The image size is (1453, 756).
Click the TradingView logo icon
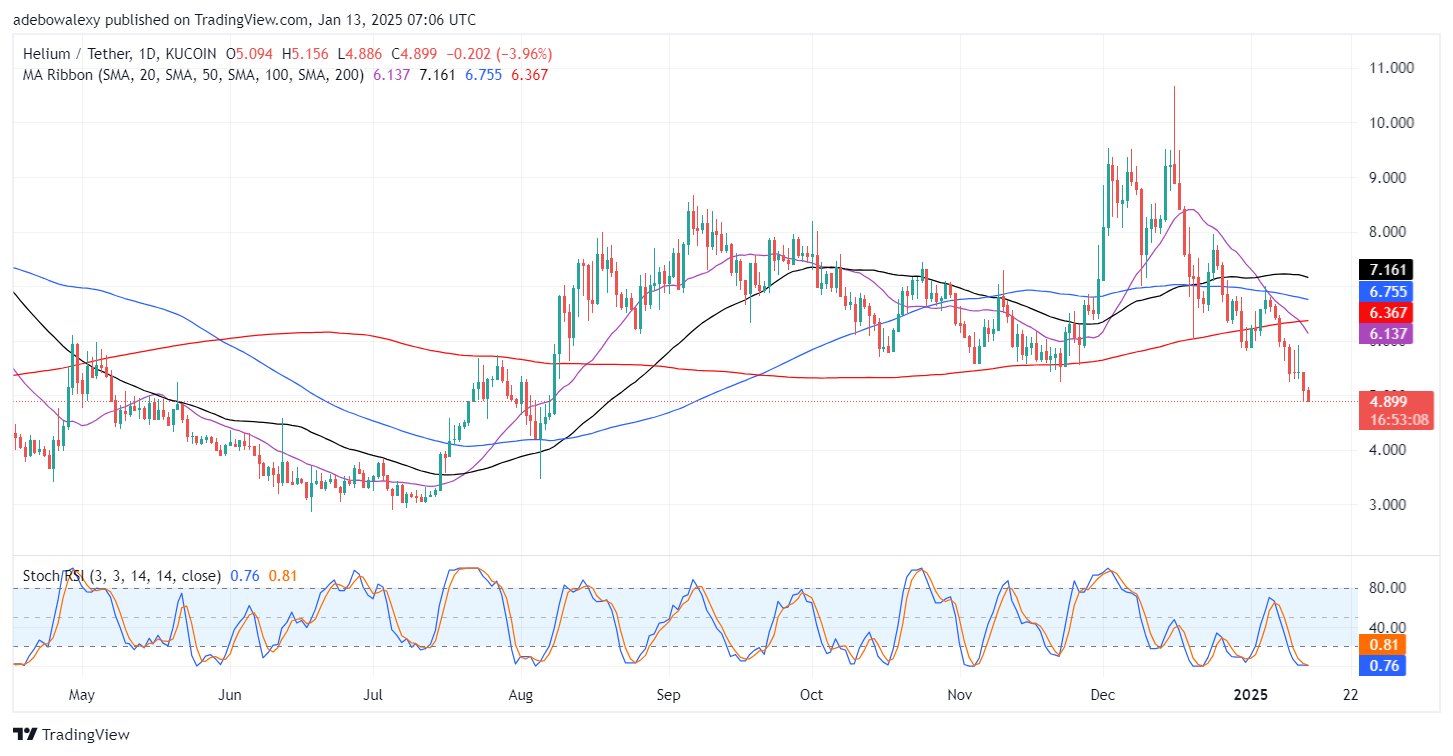25,734
